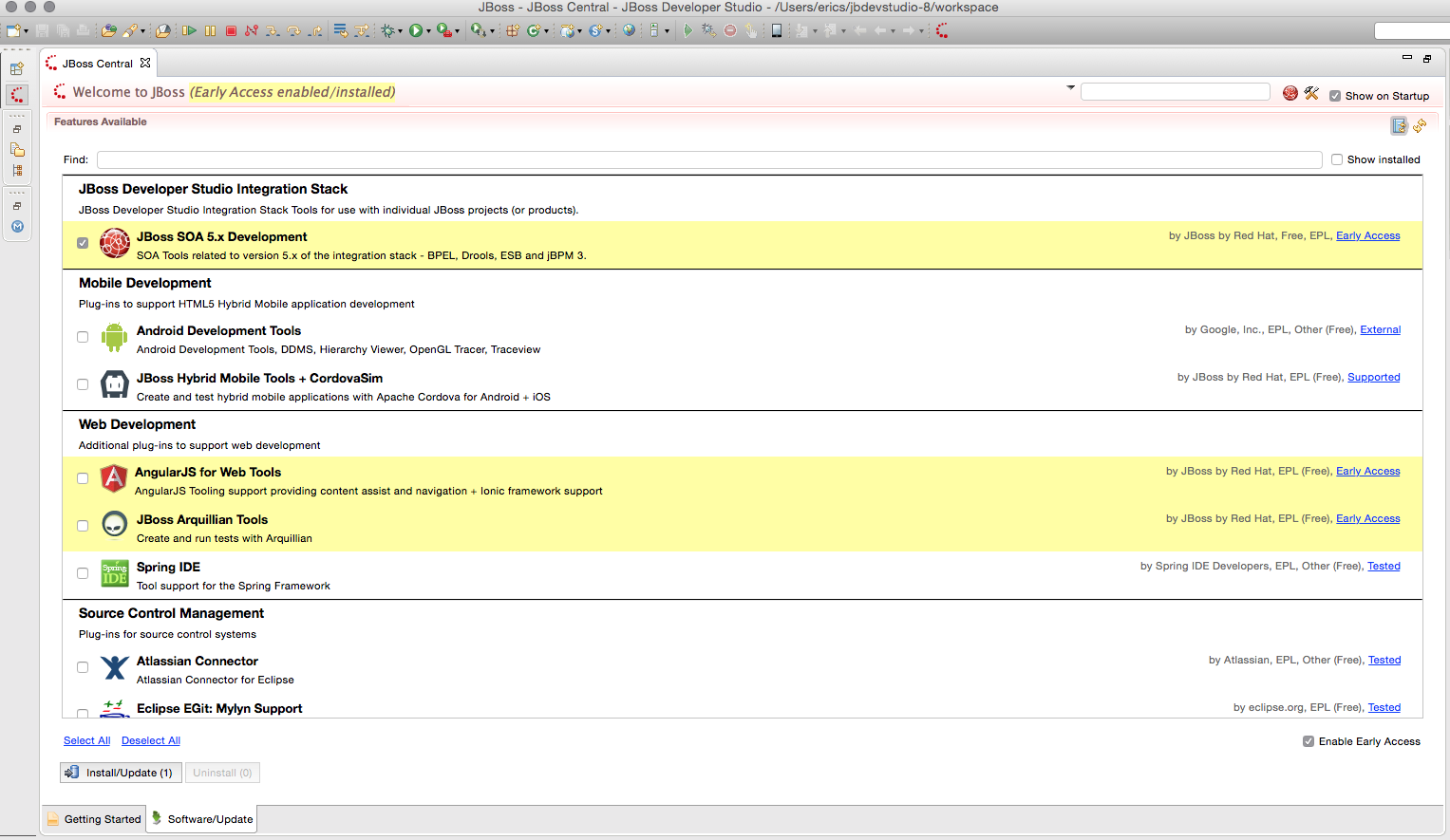This screenshot has width=1450, height=840.
Task: Toggle the Show on Startup checkbox
Action: point(1335,96)
